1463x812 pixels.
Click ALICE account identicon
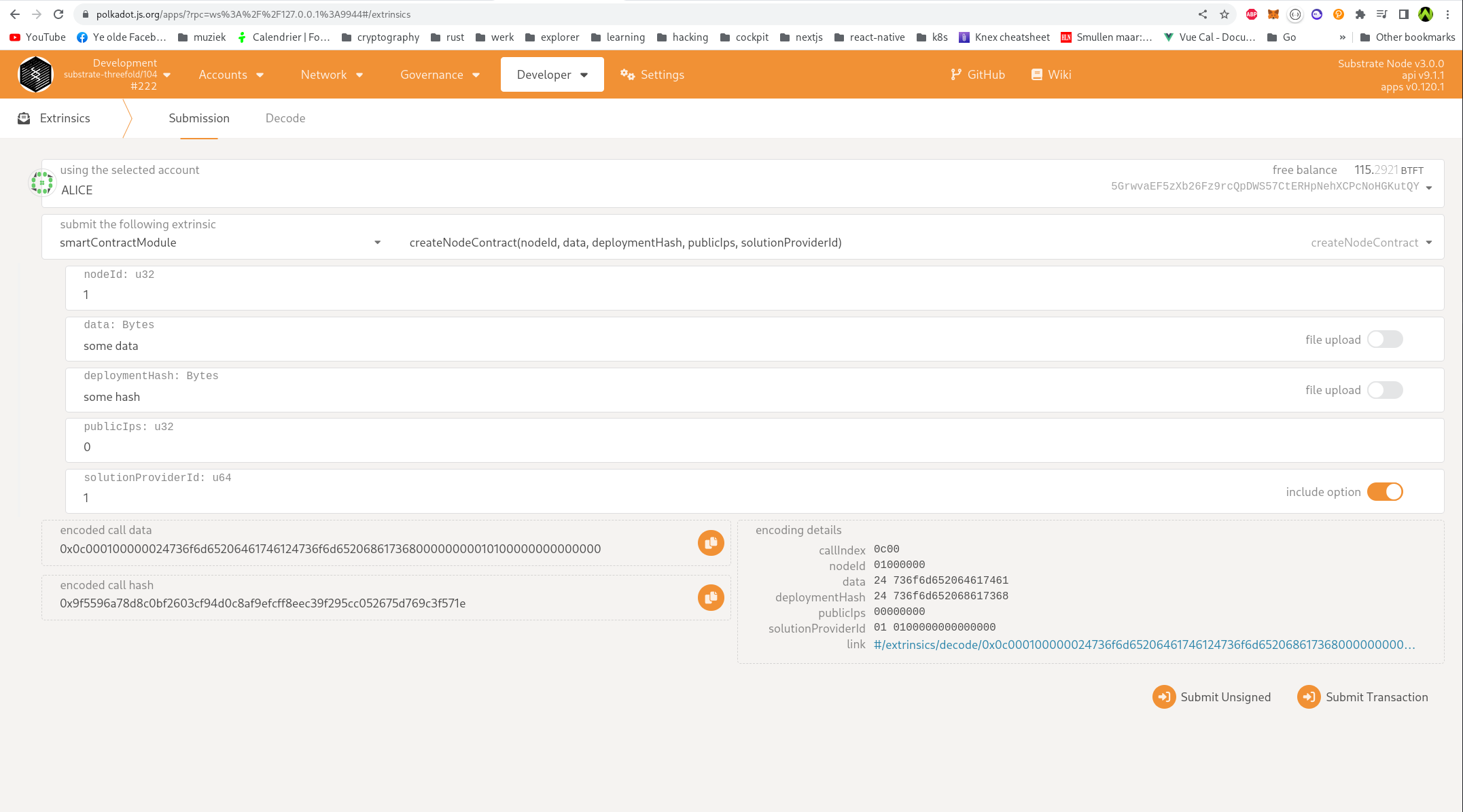(42, 183)
